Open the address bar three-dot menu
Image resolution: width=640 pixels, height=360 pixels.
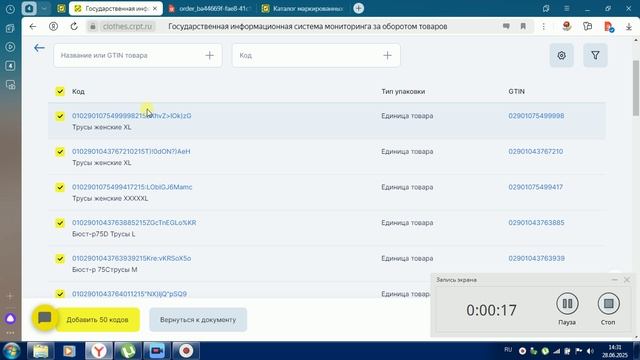(x=544, y=26)
